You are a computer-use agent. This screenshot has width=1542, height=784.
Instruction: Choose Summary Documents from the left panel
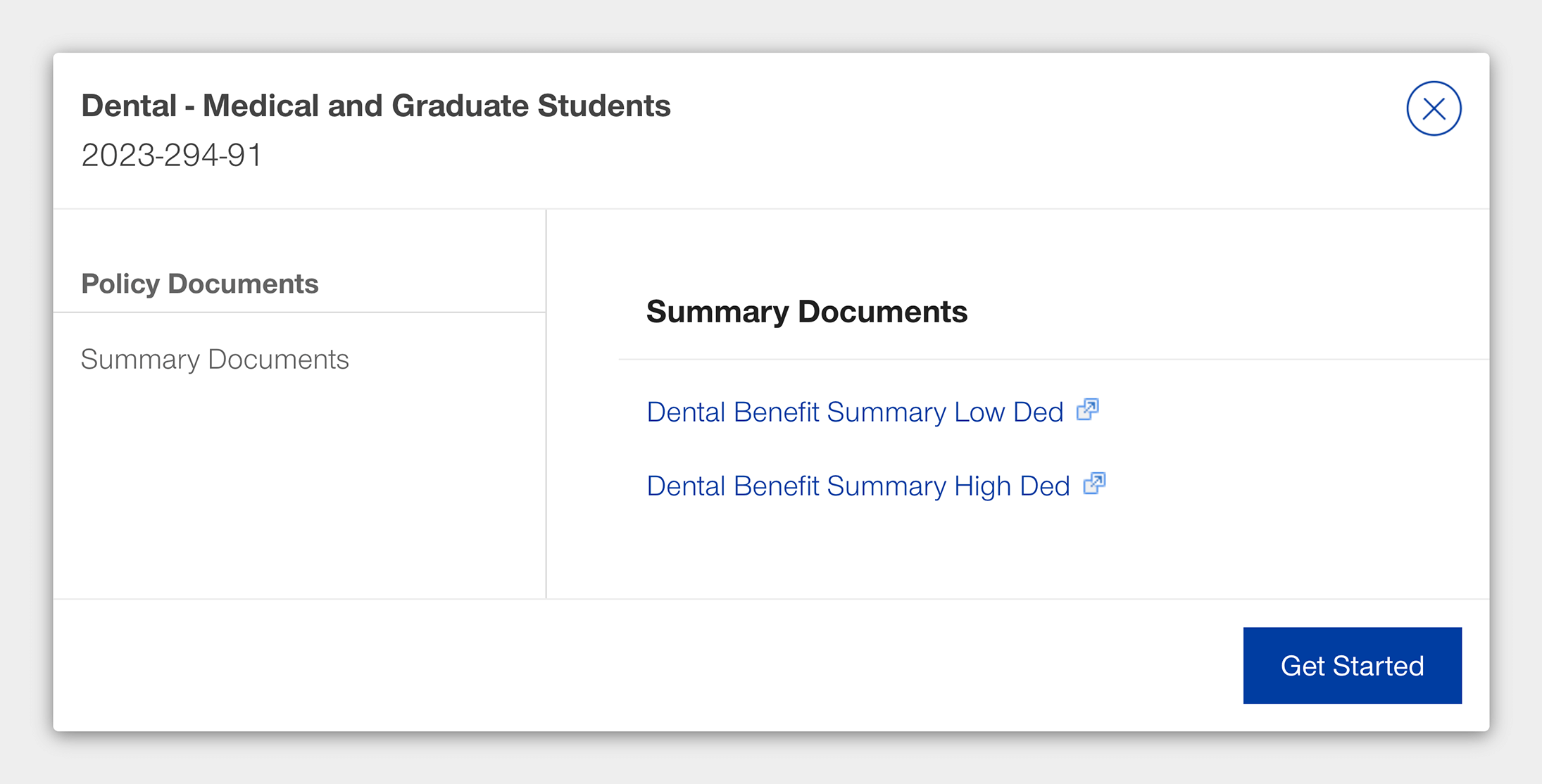coord(215,359)
